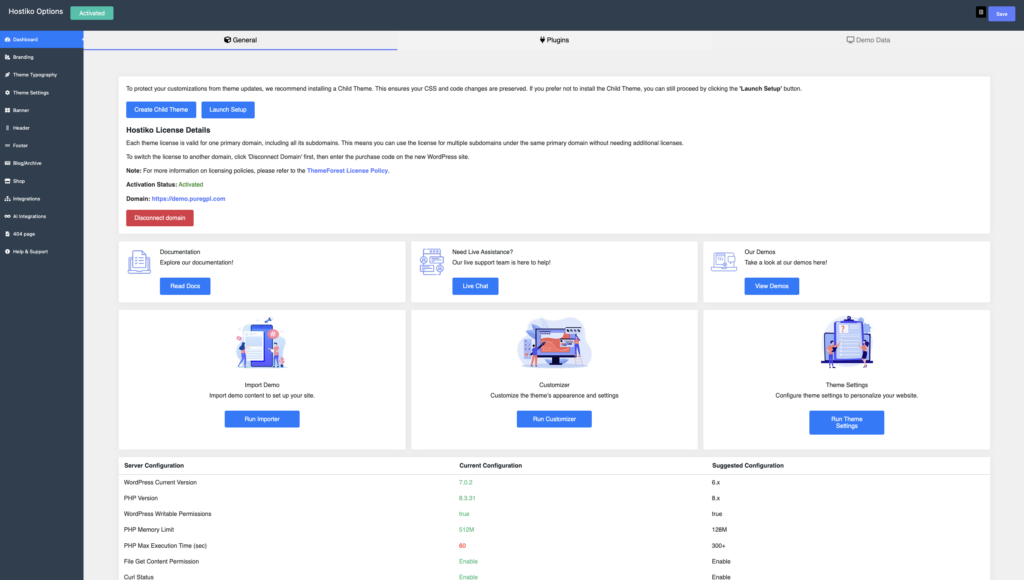Click the Current Configuration column header
This screenshot has height=580, width=1024.
[490, 466]
